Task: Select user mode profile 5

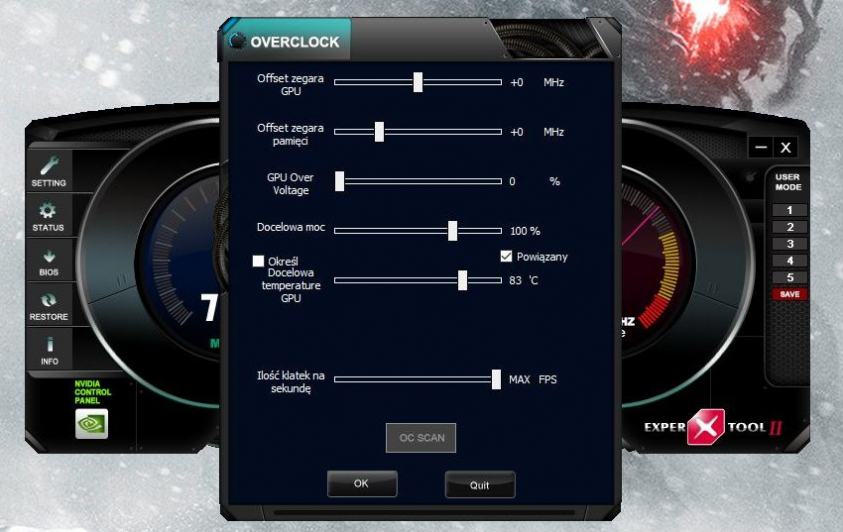Action: 789,278
